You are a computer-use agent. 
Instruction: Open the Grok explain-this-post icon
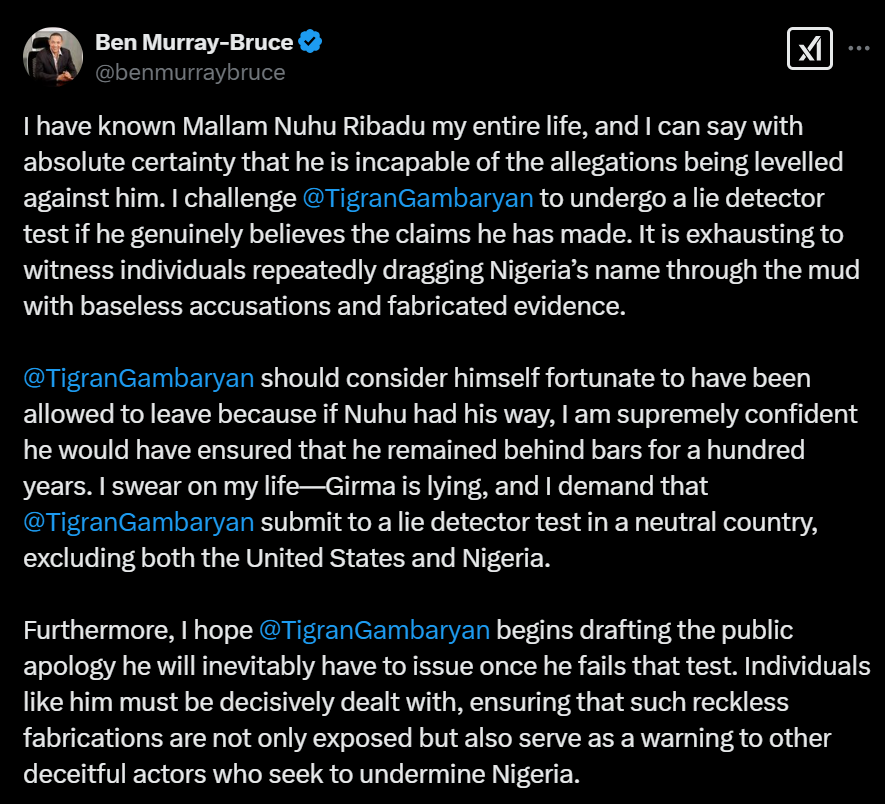pyautogui.click(x=809, y=47)
